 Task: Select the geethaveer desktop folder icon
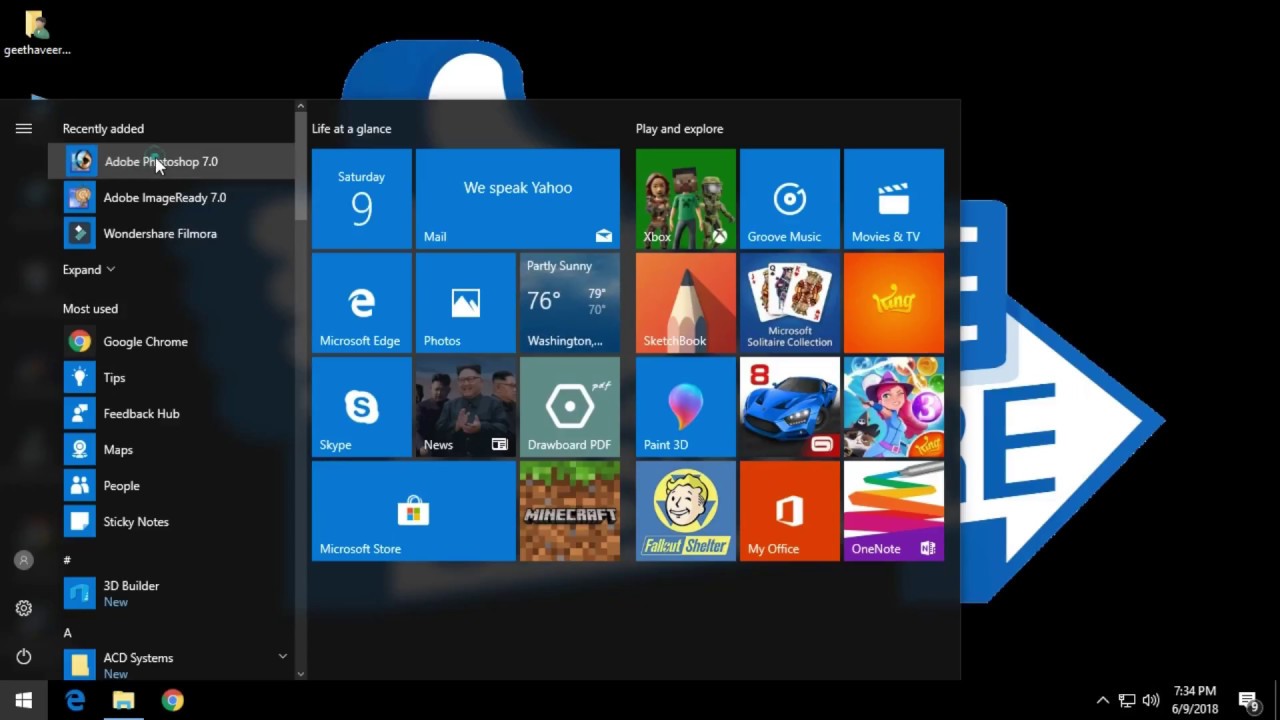click(37, 32)
